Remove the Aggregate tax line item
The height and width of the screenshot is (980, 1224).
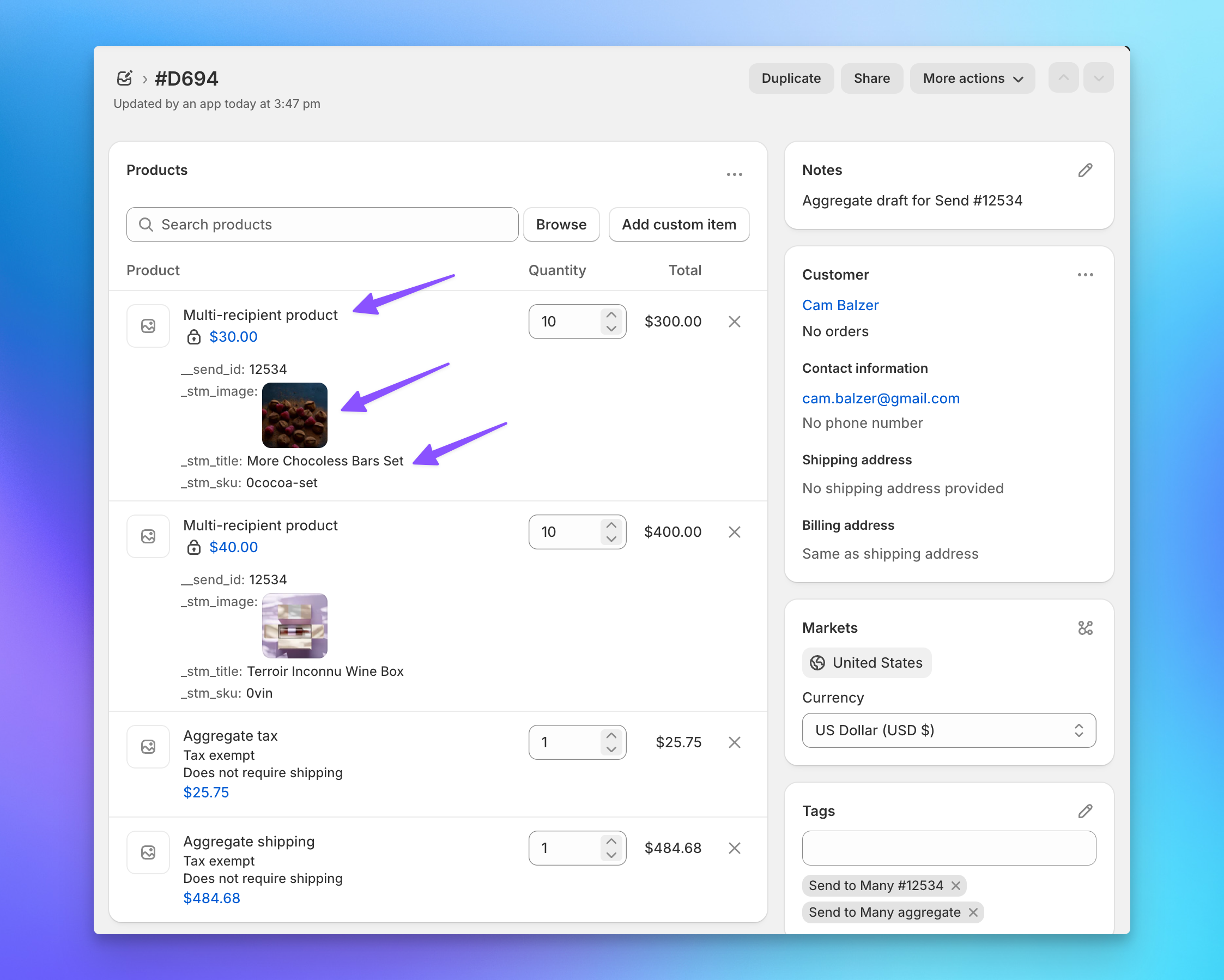(x=734, y=742)
